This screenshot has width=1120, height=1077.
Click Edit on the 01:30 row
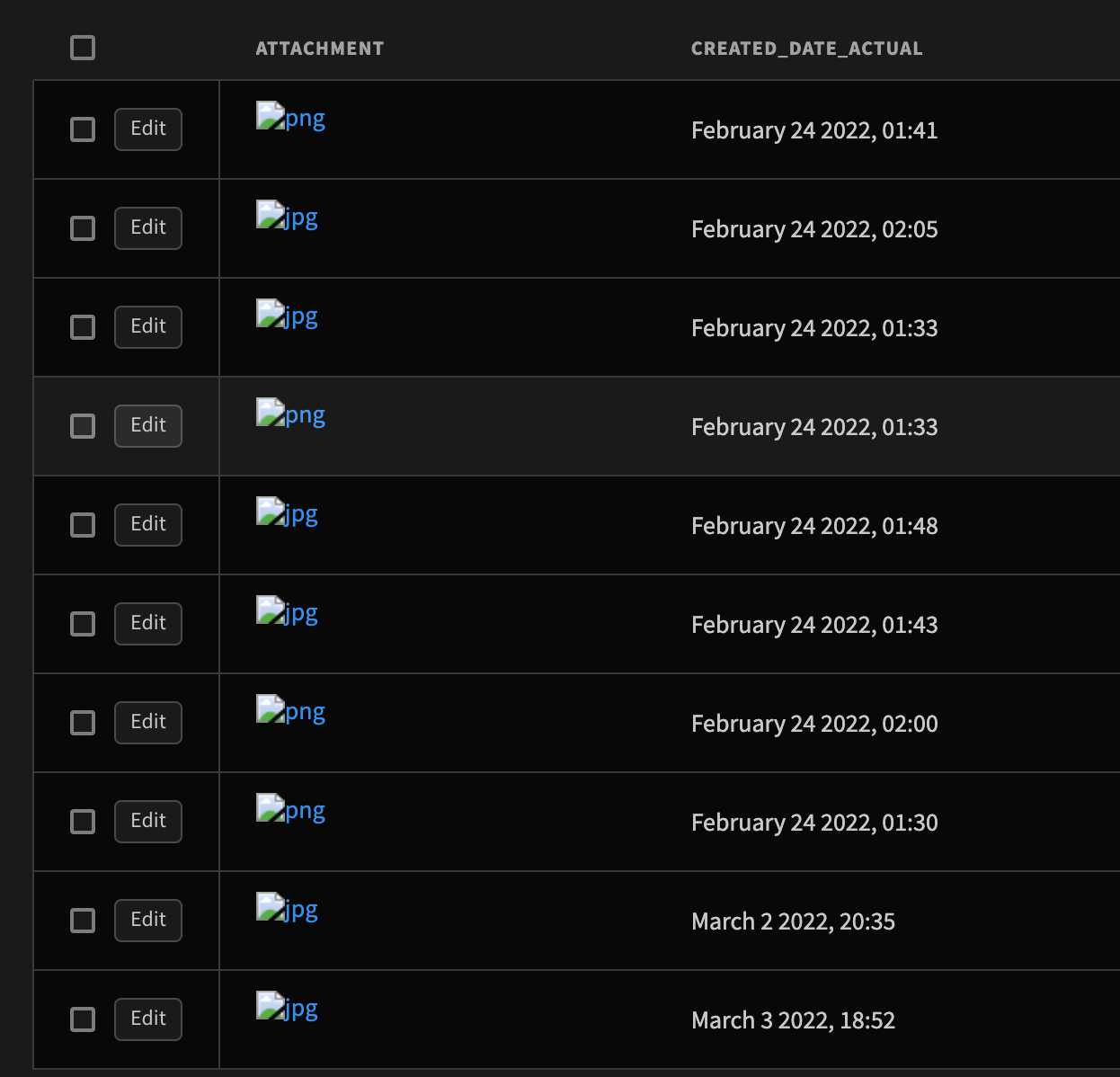coord(148,822)
